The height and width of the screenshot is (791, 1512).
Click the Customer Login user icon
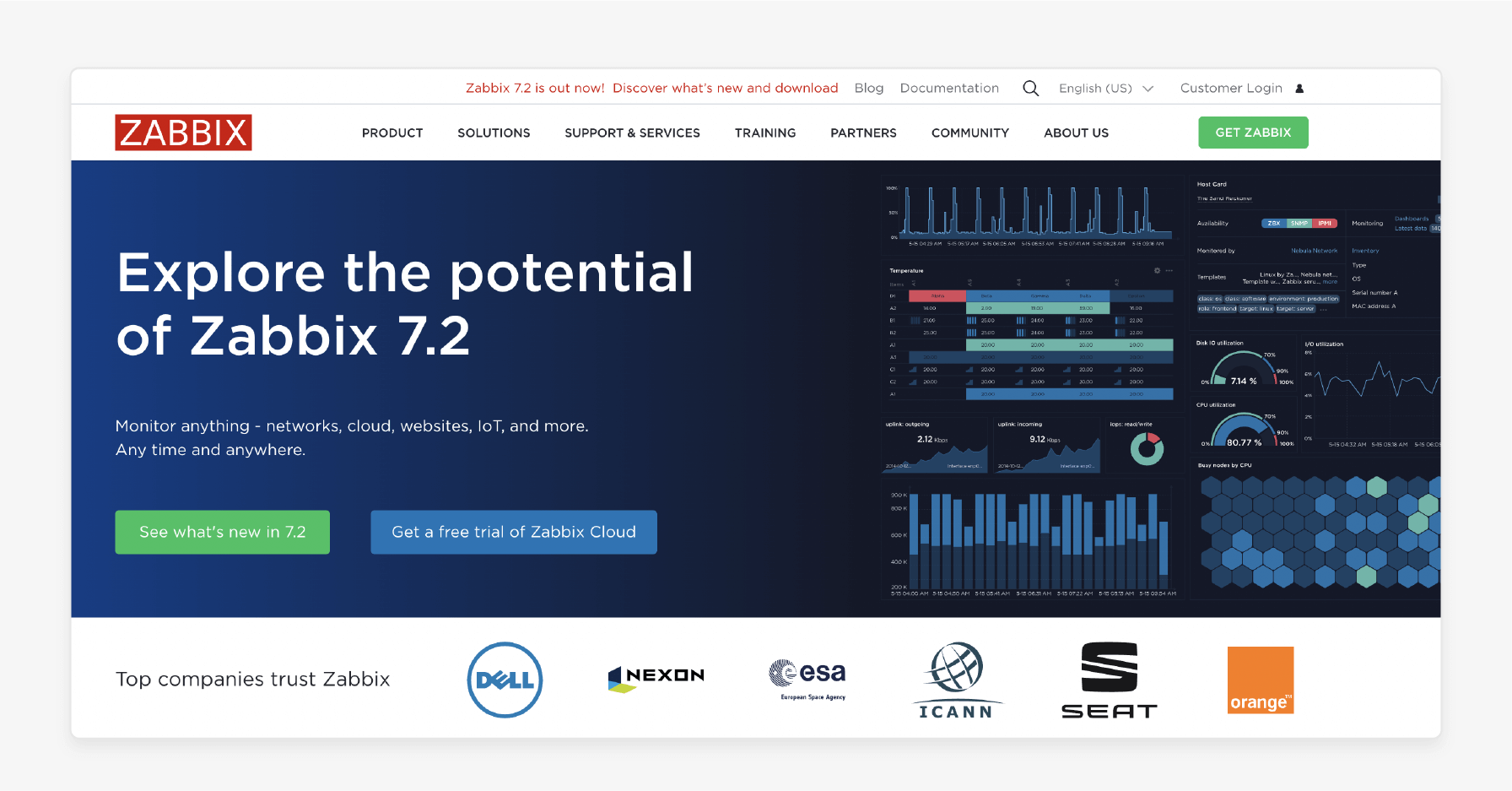(x=1299, y=89)
